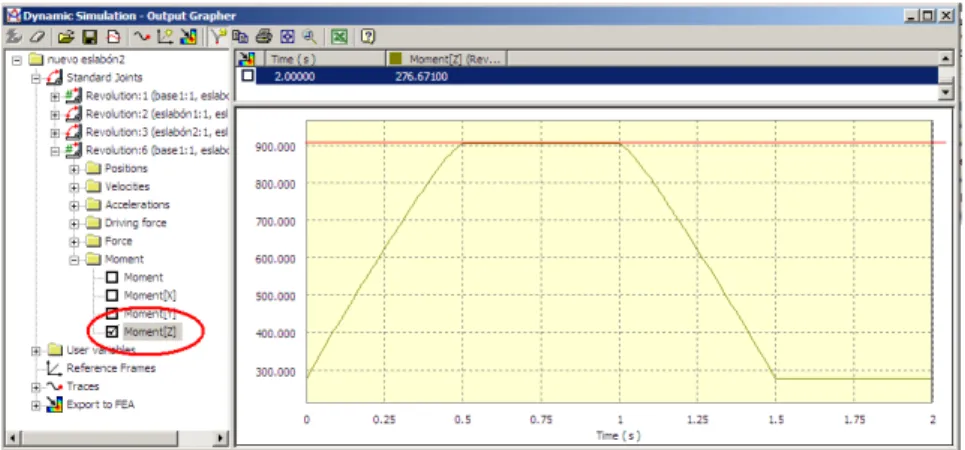The height and width of the screenshot is (450, 965).
Task: Expand the Traces node
Action: tap(36, 387)
